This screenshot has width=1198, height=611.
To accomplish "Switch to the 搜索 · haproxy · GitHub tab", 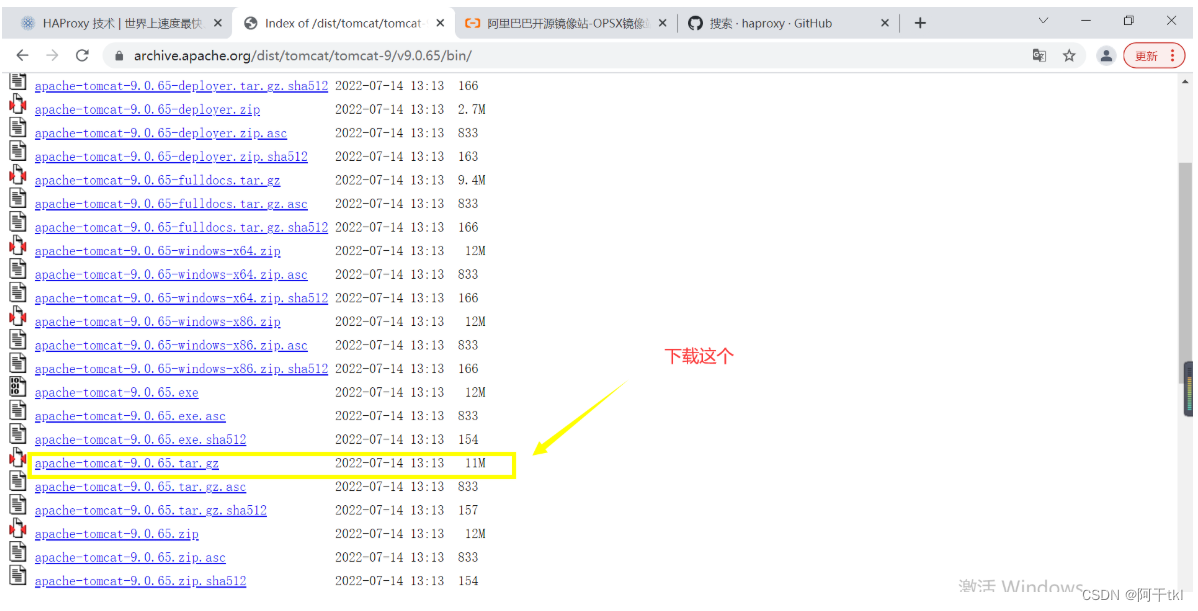I will pos(787,24).
